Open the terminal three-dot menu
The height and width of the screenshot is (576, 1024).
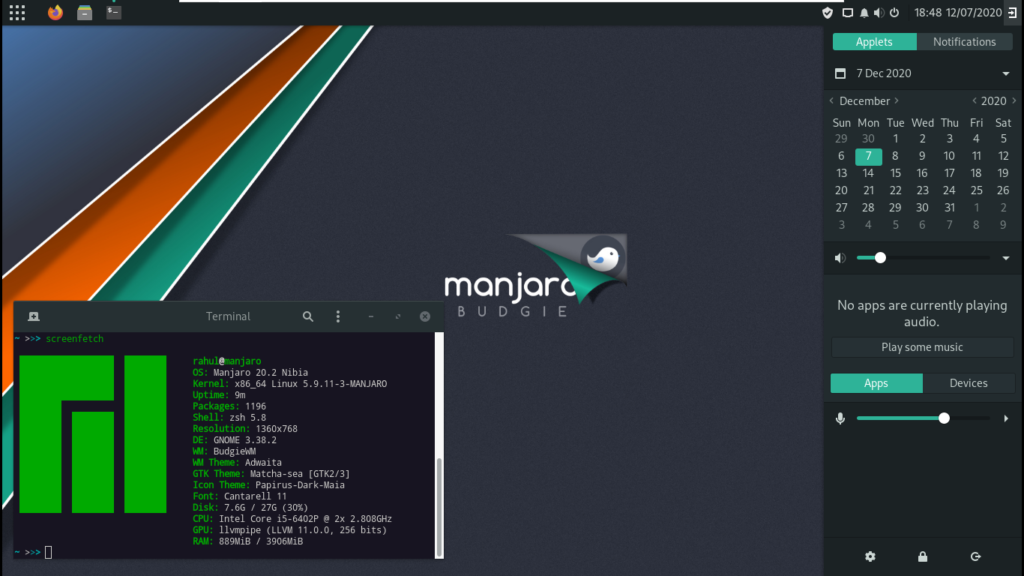338,316
